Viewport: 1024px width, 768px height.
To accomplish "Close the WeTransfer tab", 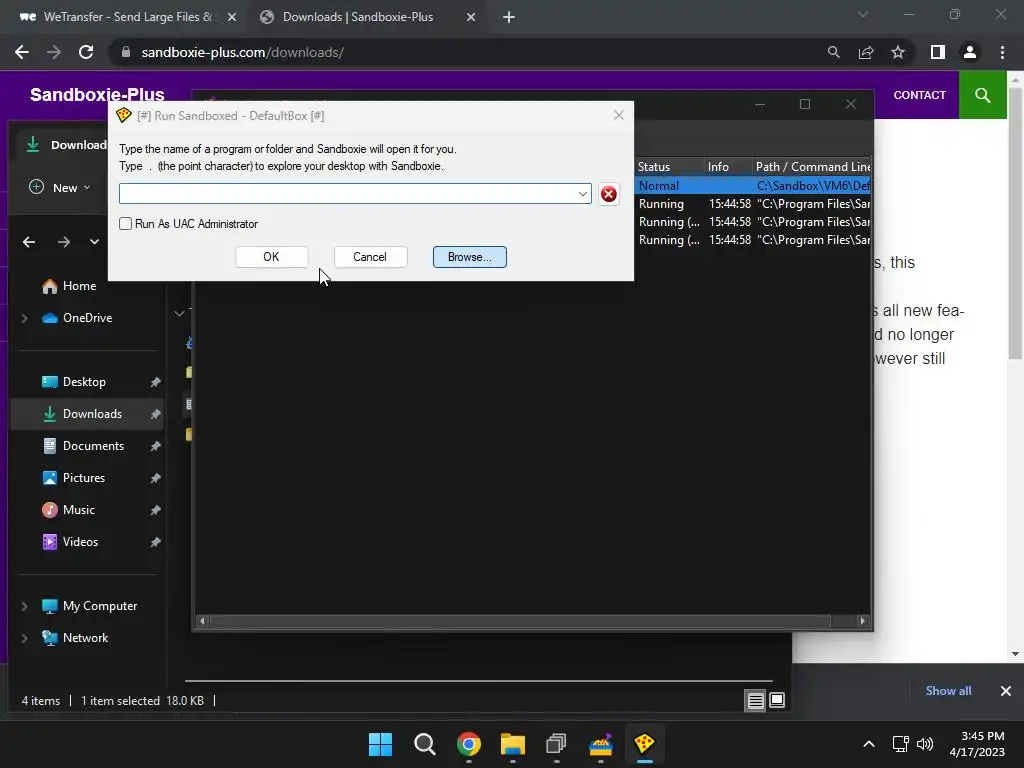I will (232, 17).
